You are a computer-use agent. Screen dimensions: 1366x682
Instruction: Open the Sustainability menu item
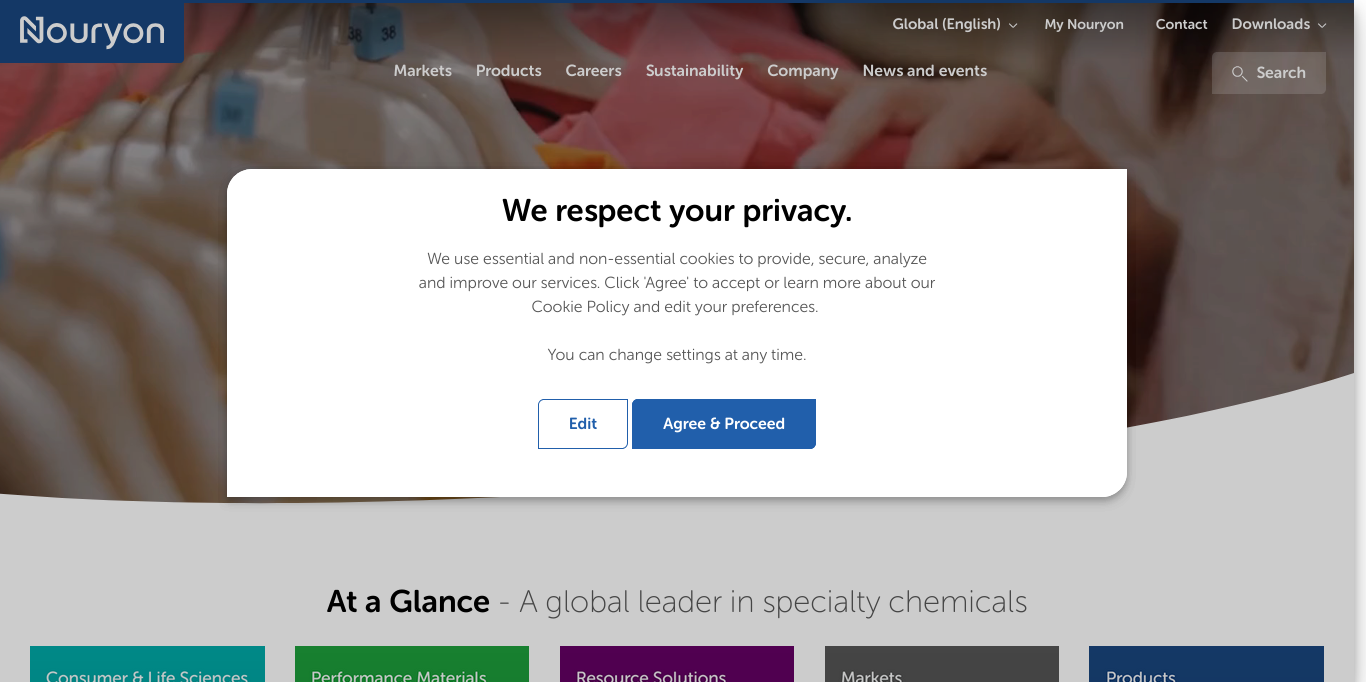pyautogui.click(x=695, y=71)
